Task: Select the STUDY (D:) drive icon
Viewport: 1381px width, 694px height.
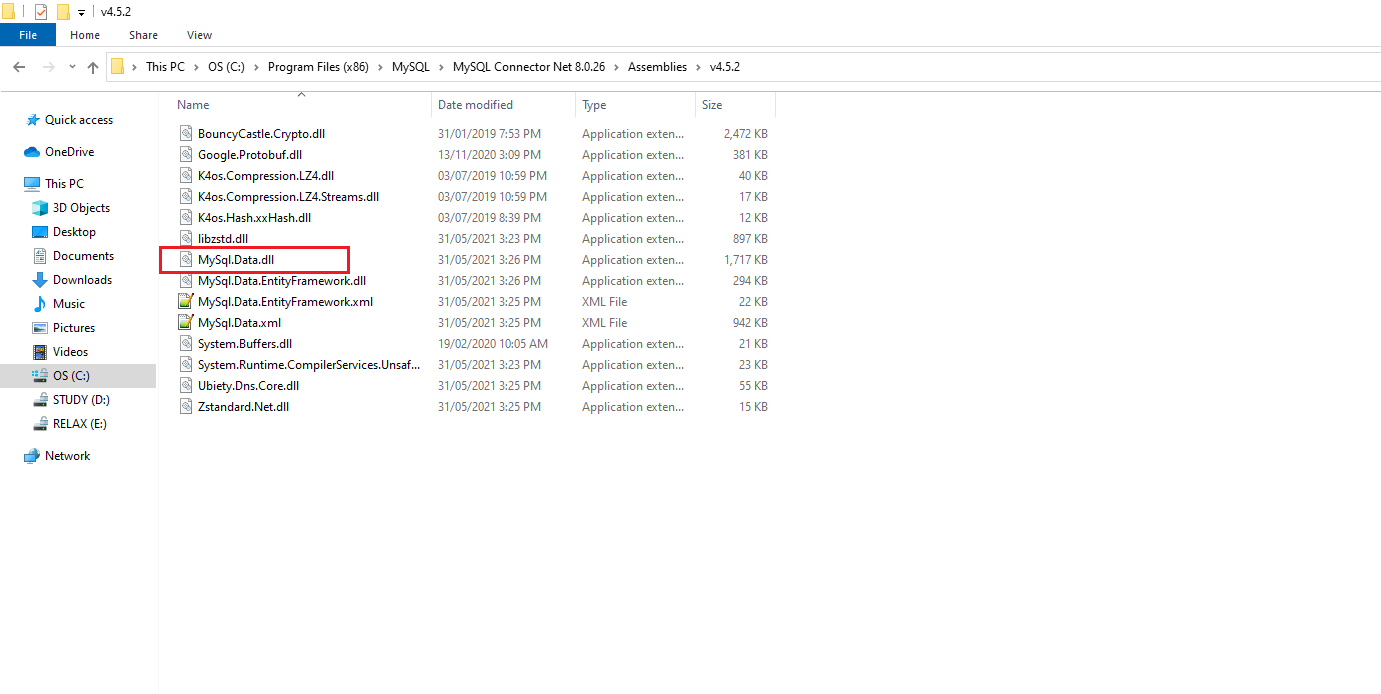Action: click(40, 400)
